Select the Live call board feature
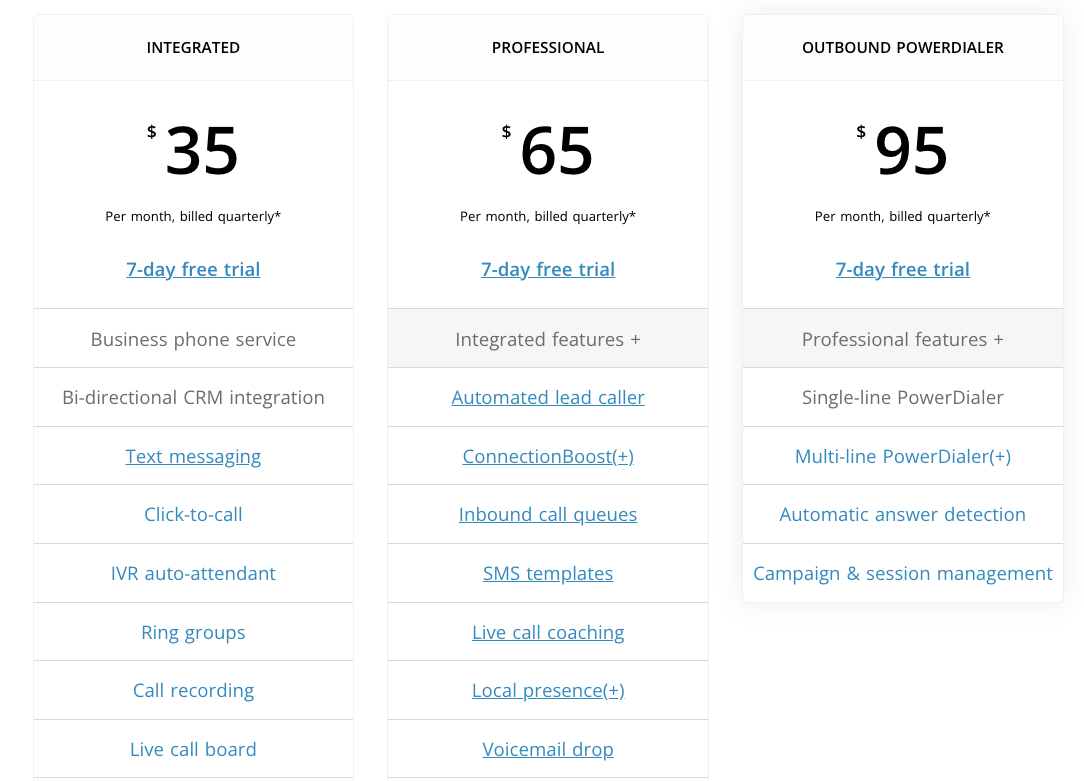The width and height of the screenshot is (1084, 781). click(193, 749)
